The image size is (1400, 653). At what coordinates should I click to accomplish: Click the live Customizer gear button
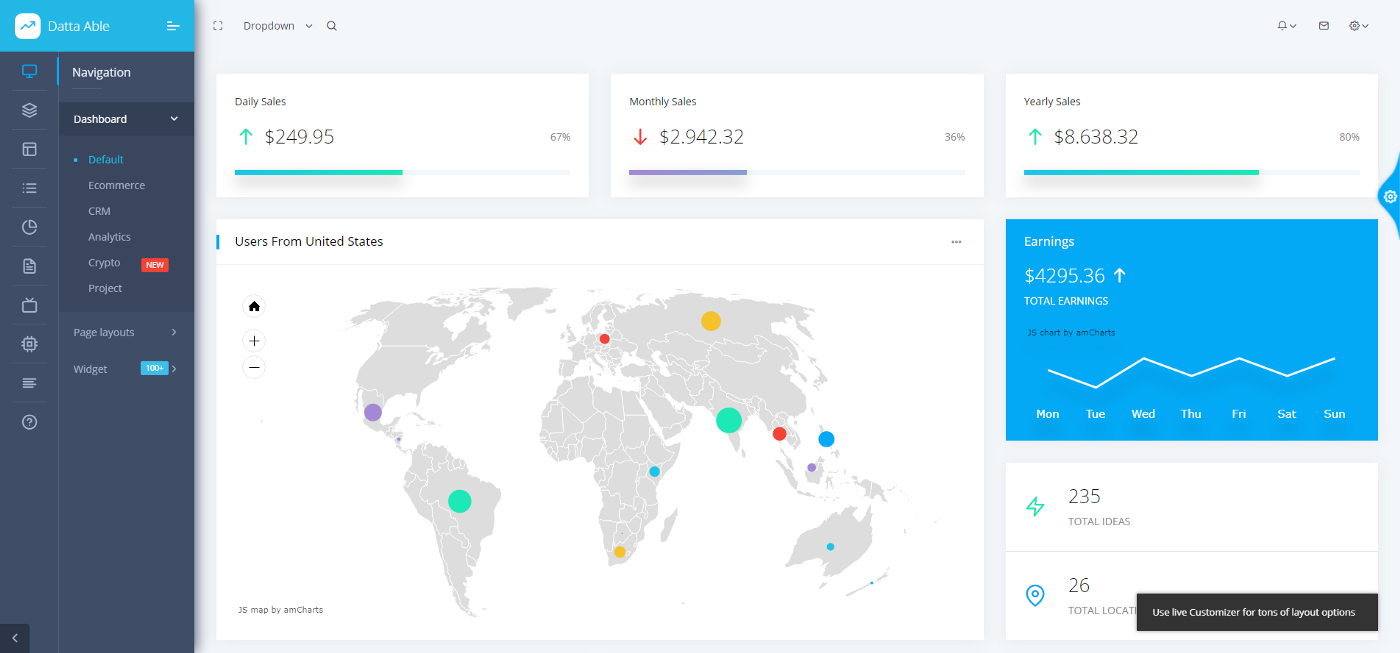1390,197
